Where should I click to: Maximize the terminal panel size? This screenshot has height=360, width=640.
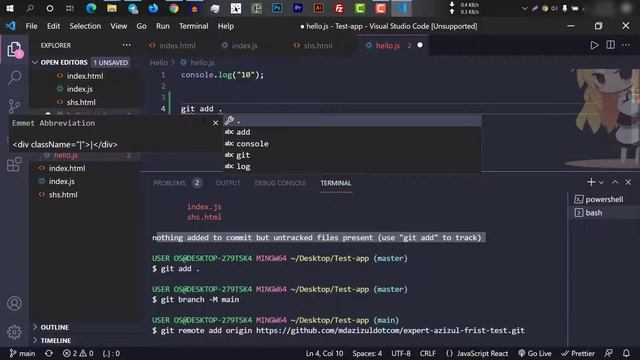click(615, 182)
